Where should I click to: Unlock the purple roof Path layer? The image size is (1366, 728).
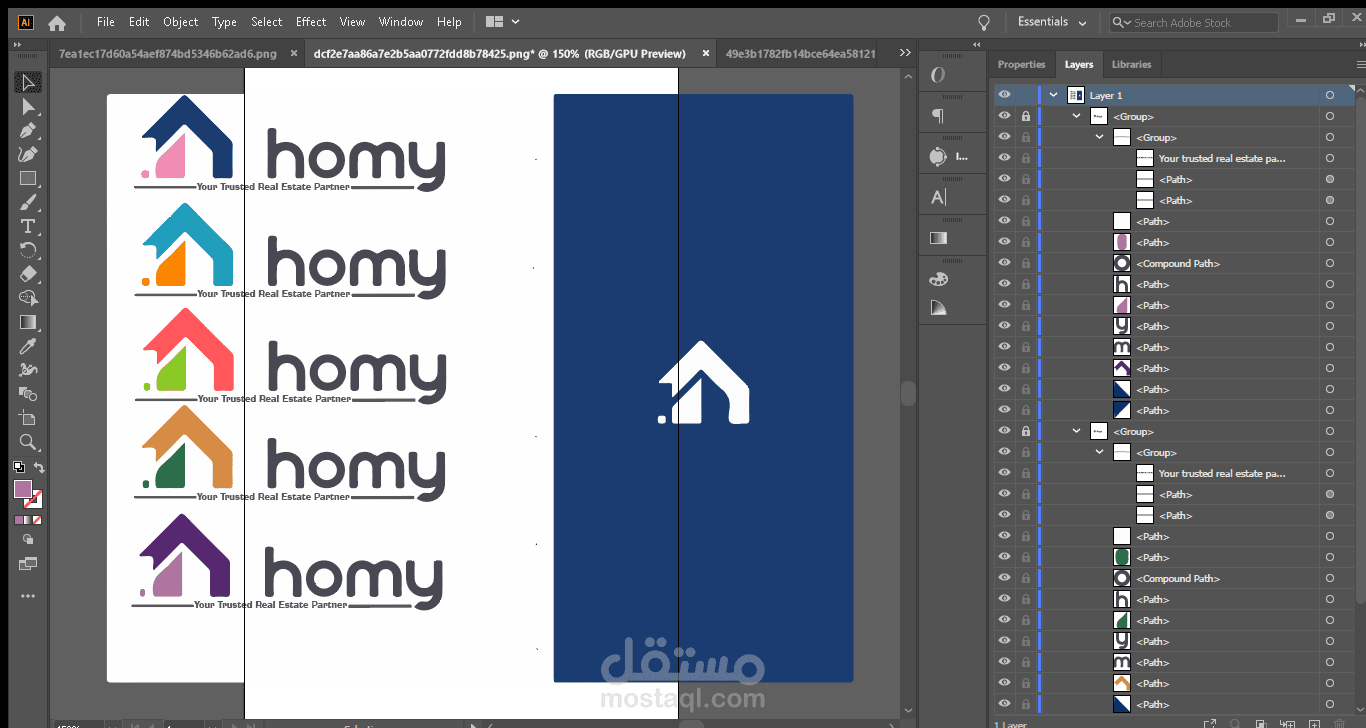1026,368
